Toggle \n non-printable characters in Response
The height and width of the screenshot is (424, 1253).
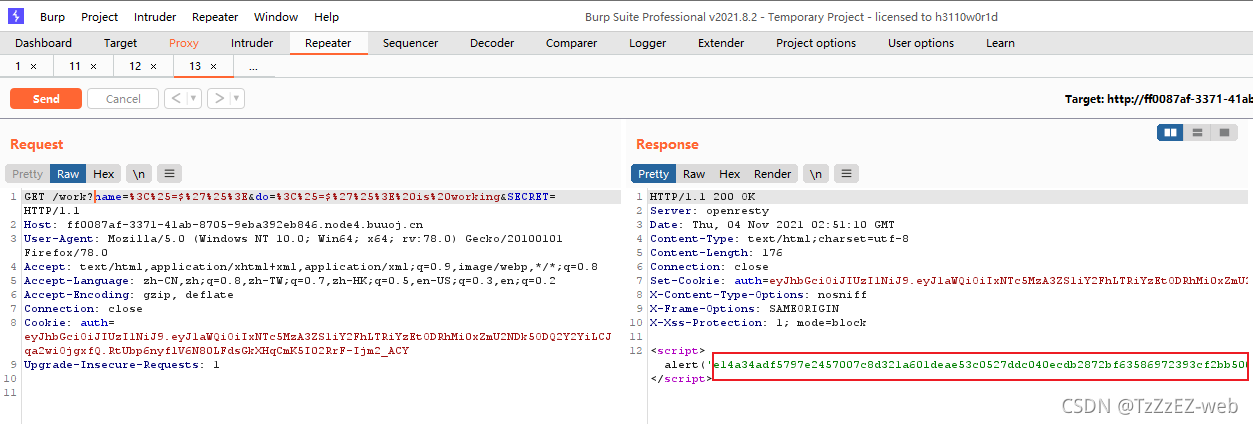[817, 174]
